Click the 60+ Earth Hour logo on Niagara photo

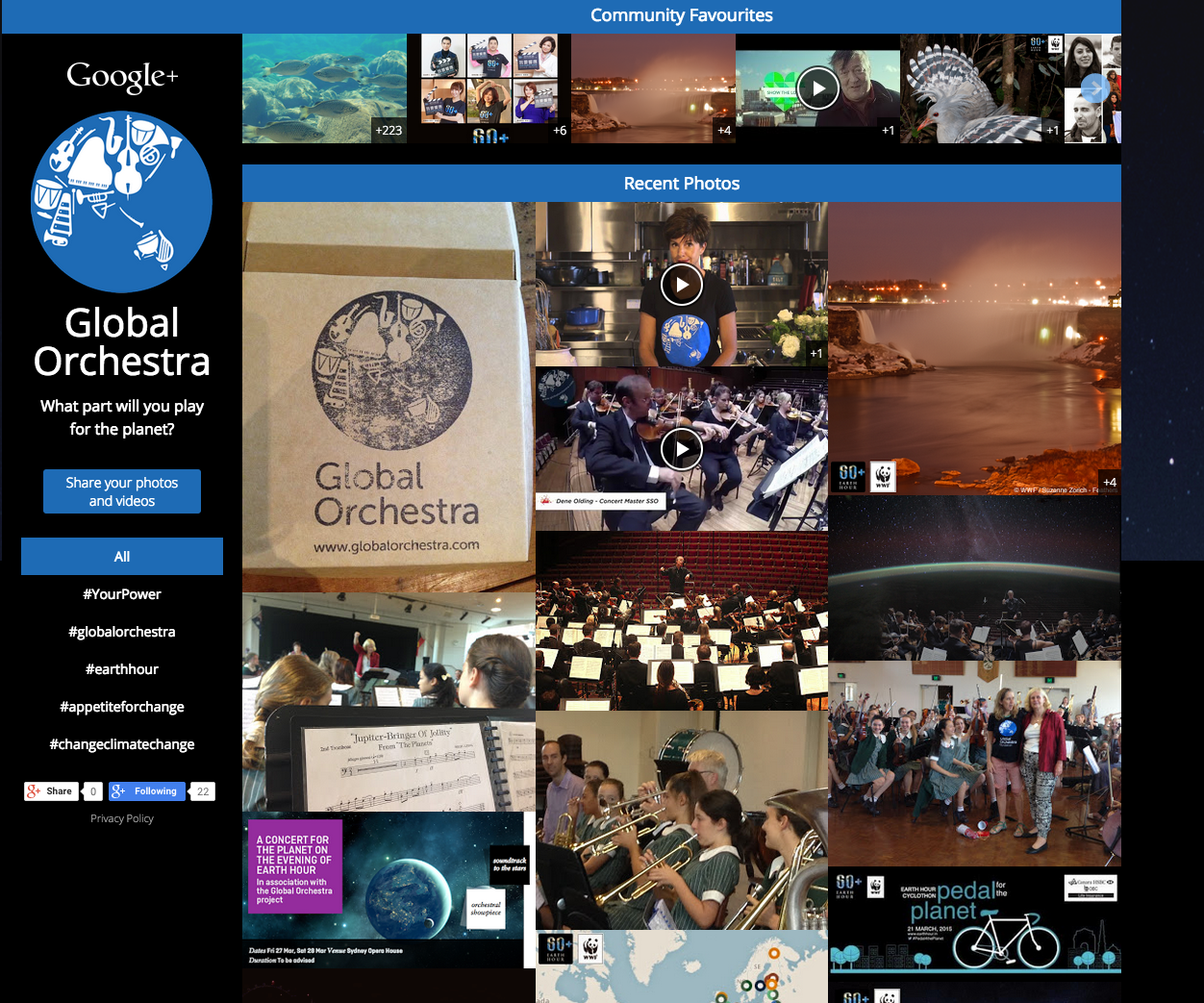click(x=850, y=476)
